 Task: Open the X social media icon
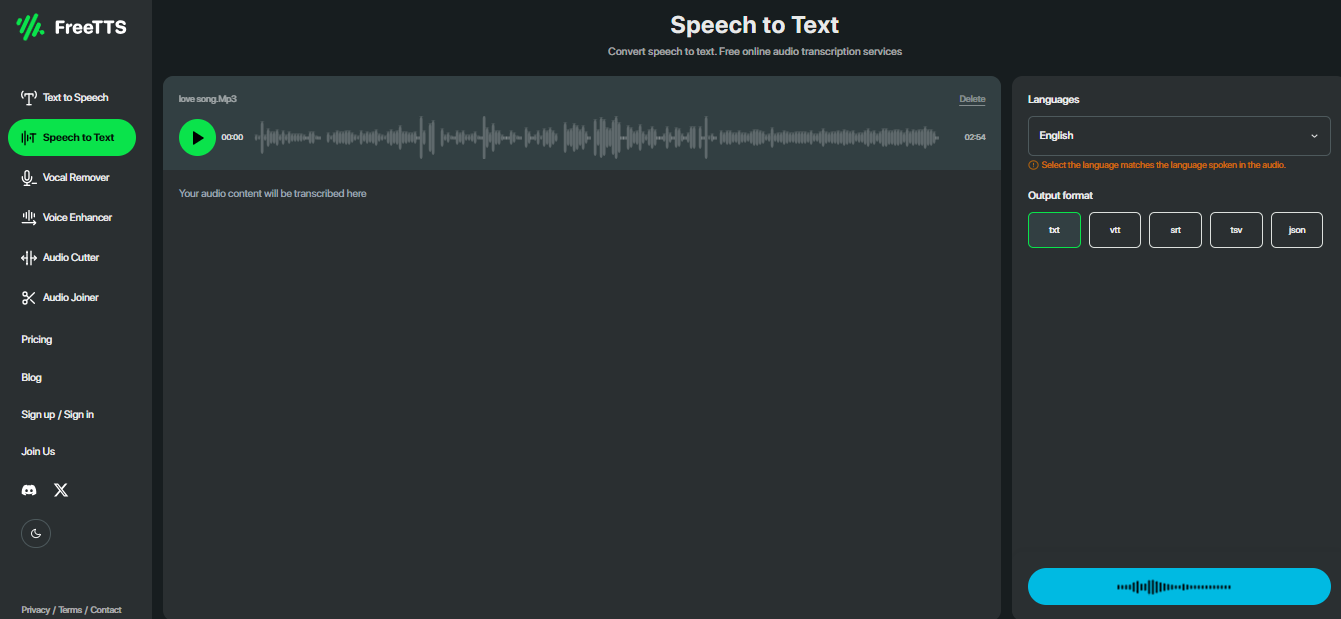(x=61, y=490)
